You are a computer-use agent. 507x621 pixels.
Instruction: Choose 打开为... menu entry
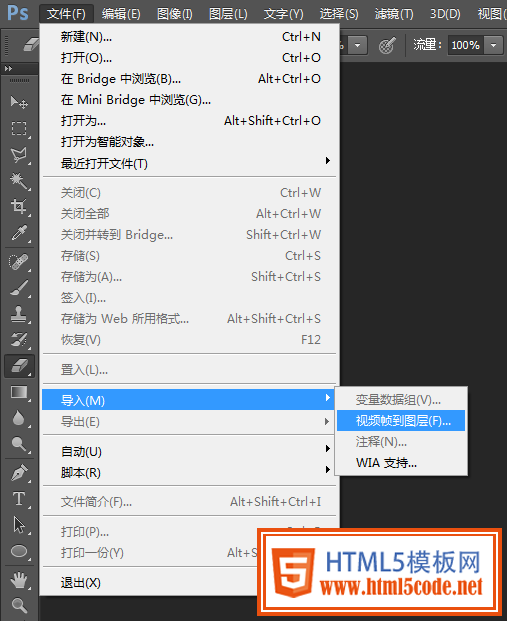[x=189, y=120]
